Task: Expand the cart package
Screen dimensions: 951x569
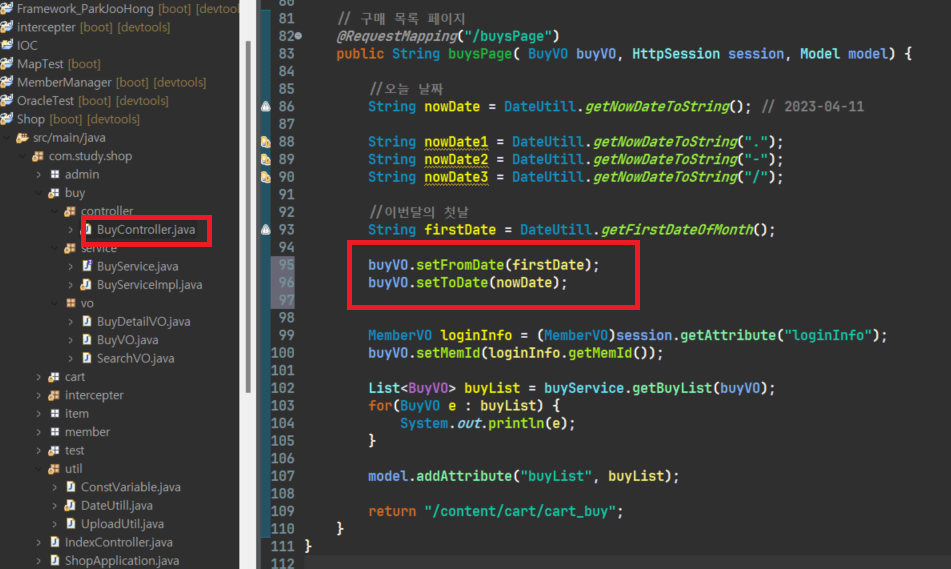Action: coord(39,377)
